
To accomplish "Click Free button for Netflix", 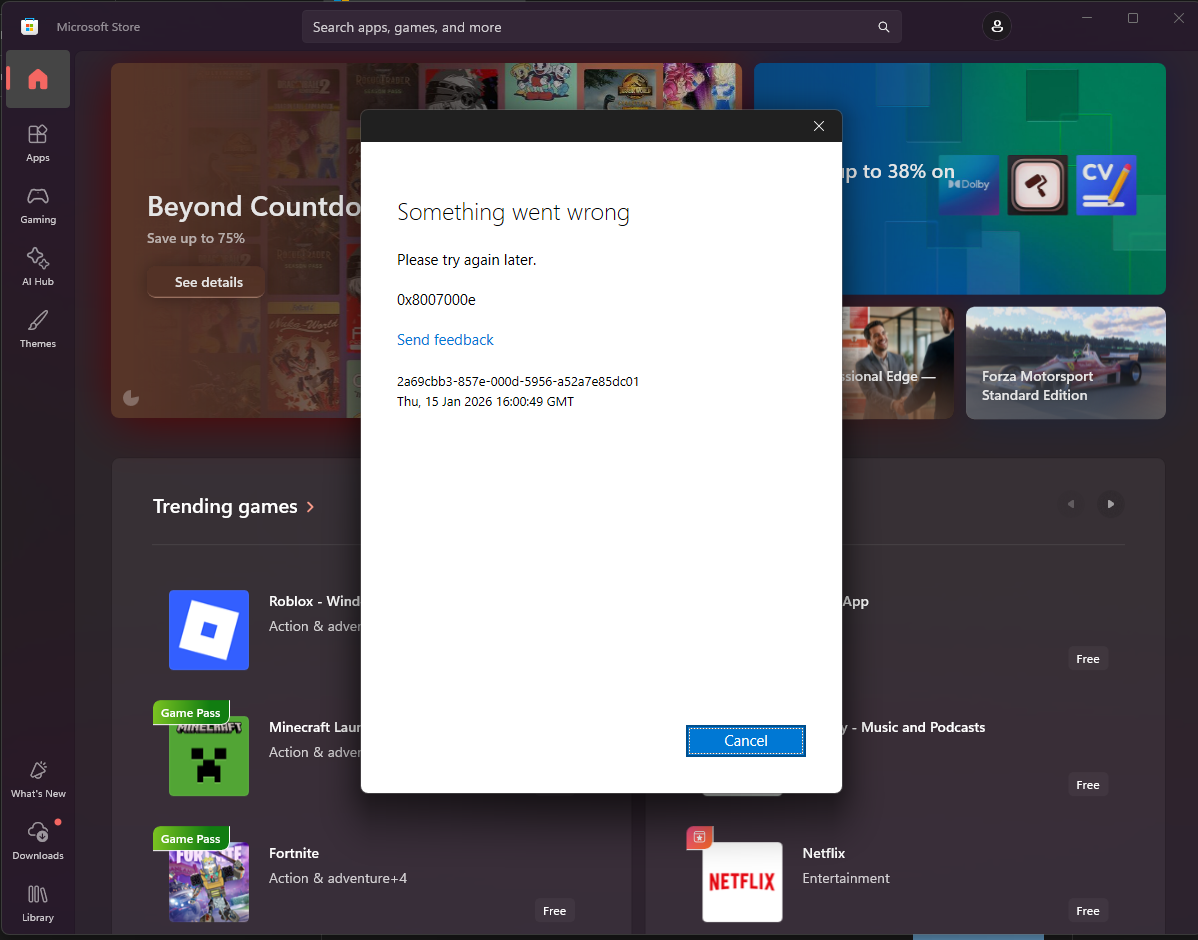I will (1087, 910).
